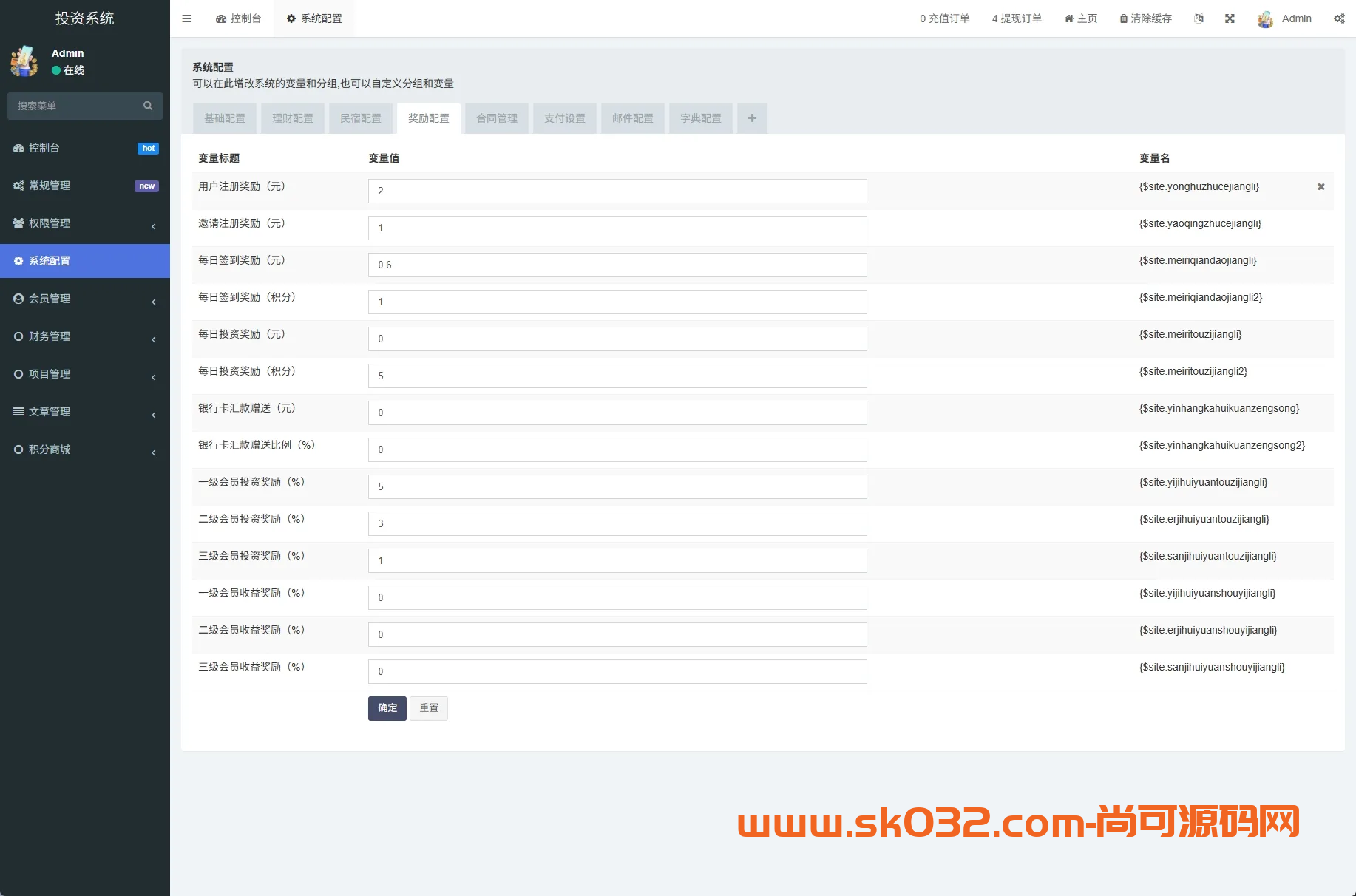This screenshot has width=1356, height=896.
Task: Click the 清除缓存 trash icon
Action: pos(1123,18)
